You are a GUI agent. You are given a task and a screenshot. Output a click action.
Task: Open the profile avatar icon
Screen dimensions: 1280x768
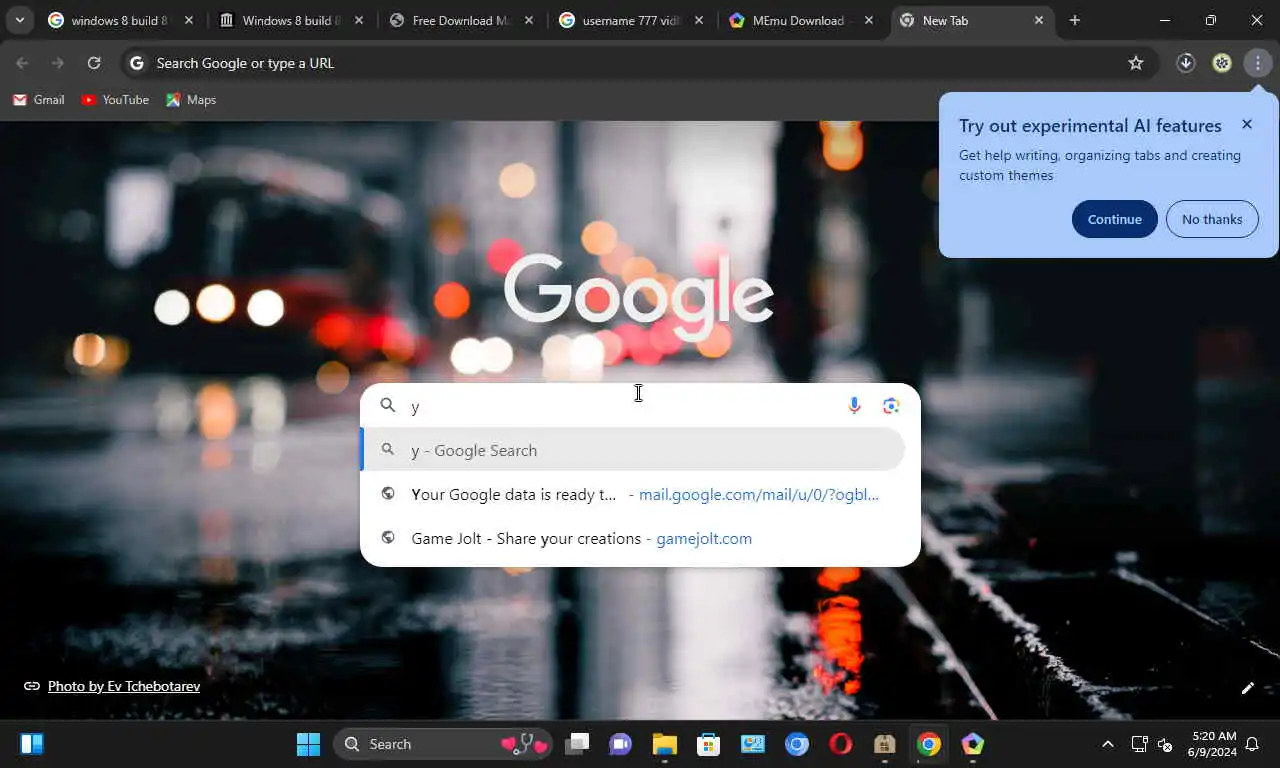tap(1222, 63)
